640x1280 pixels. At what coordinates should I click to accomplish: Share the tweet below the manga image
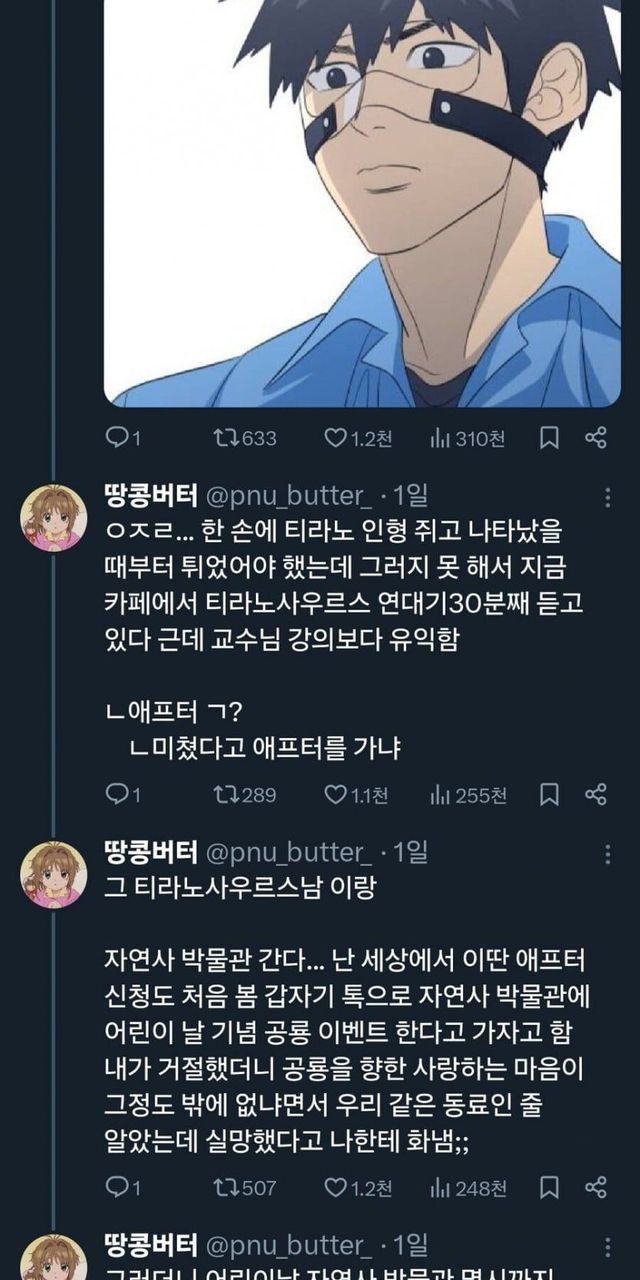coord(595,438)
